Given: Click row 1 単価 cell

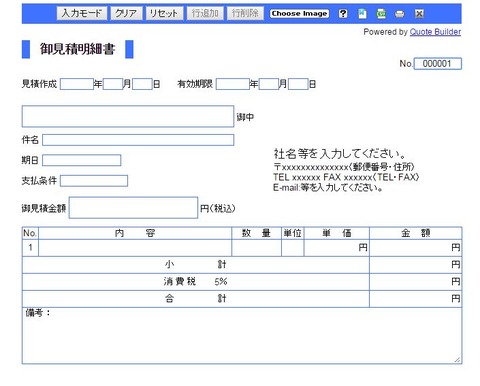Looking at the screenshot, I should tap(337, 248).
